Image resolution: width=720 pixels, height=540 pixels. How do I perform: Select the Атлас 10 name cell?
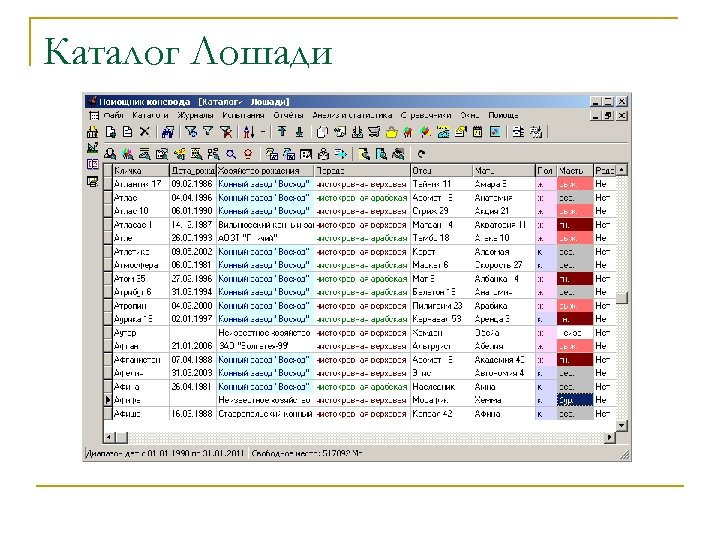(x=141, y=211)
